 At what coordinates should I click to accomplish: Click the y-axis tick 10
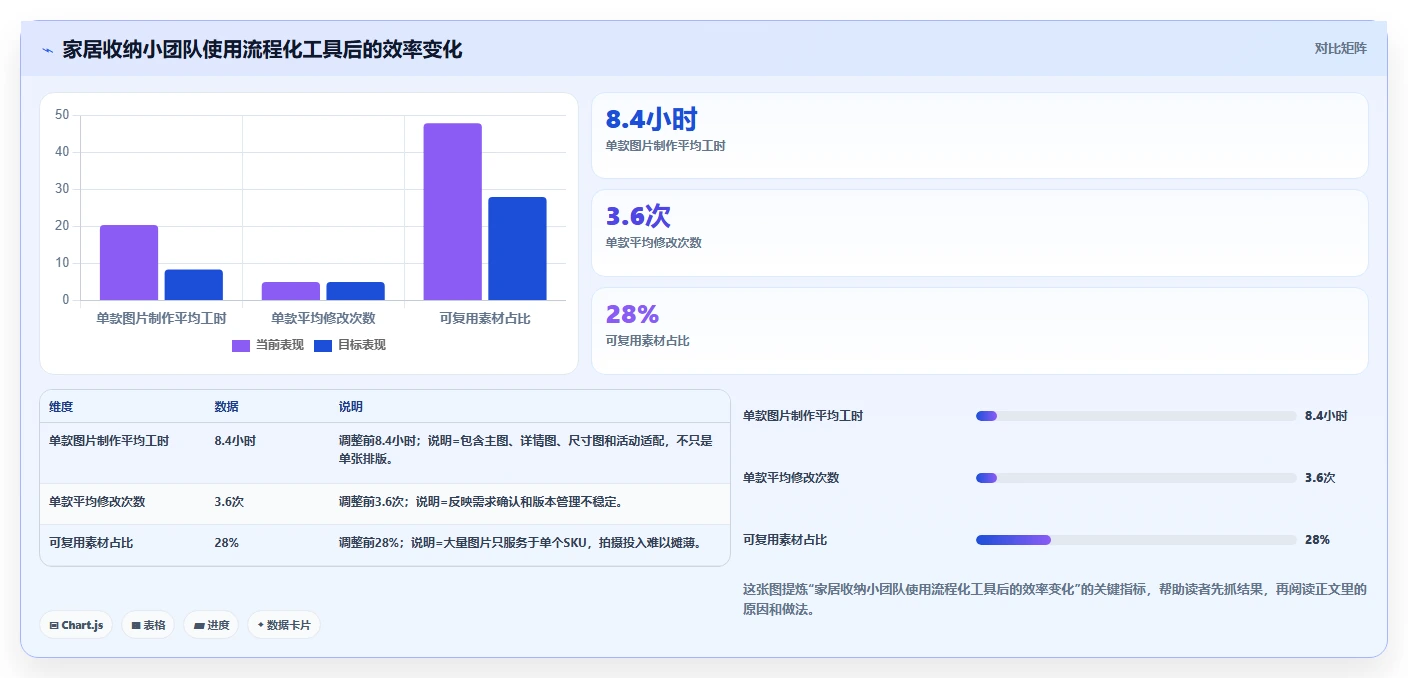(x=62, y=263)
